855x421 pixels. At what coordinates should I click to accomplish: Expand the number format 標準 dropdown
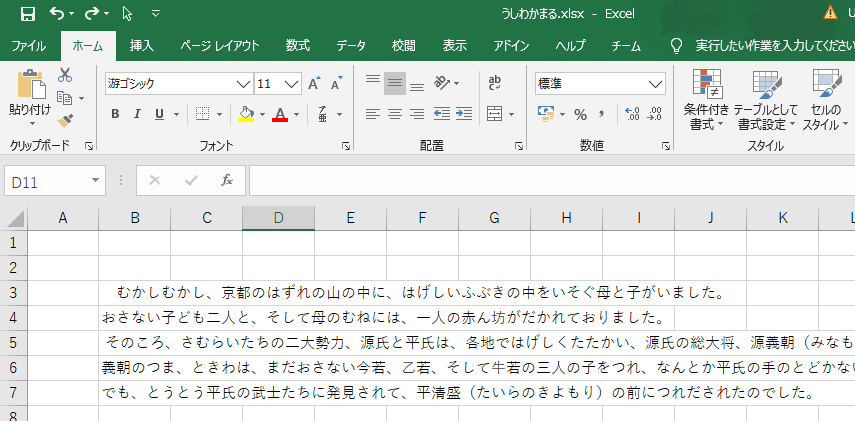(657, 84)
